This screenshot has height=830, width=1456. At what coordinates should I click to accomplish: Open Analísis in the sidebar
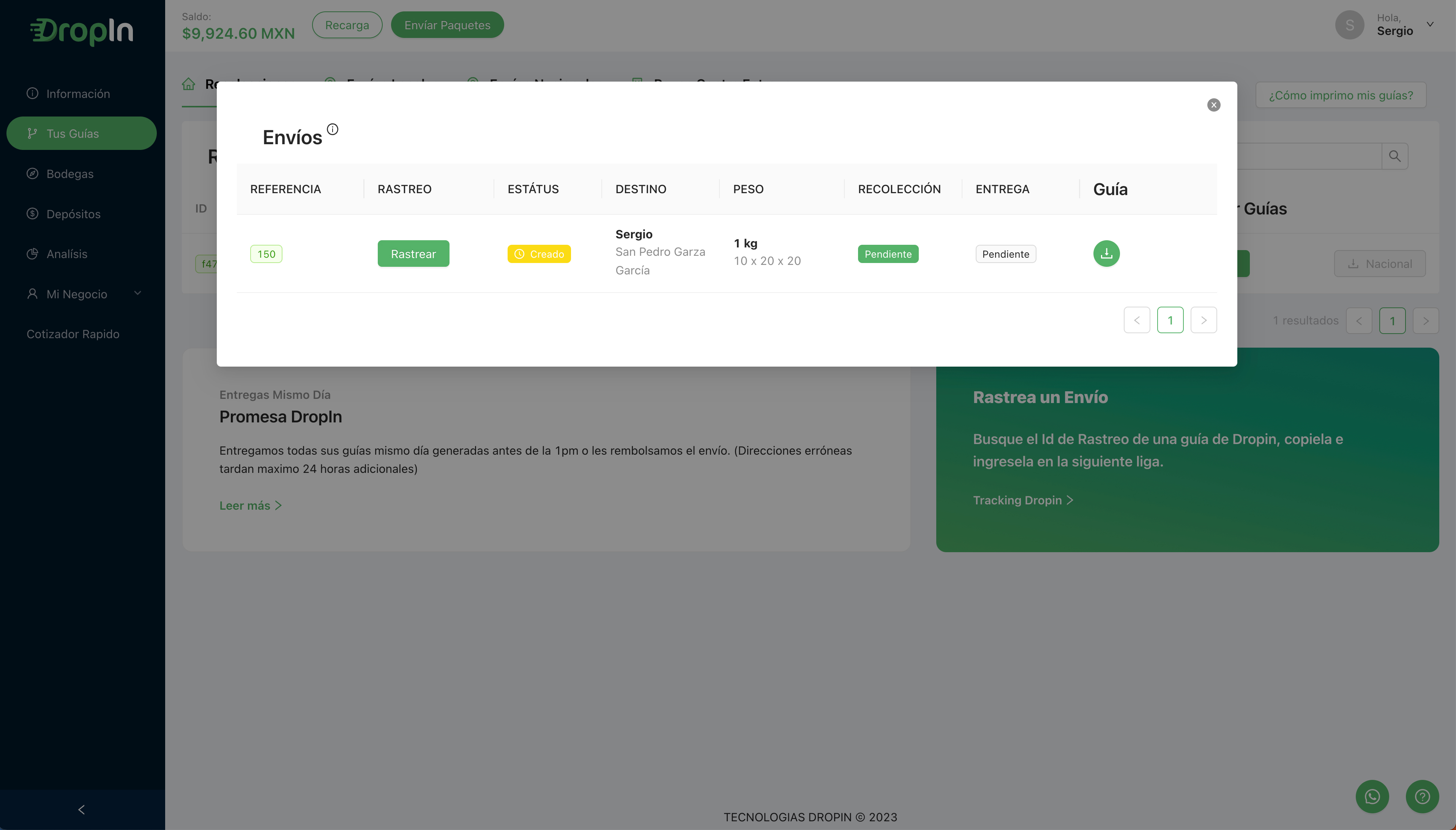click(x=67, y=254)
